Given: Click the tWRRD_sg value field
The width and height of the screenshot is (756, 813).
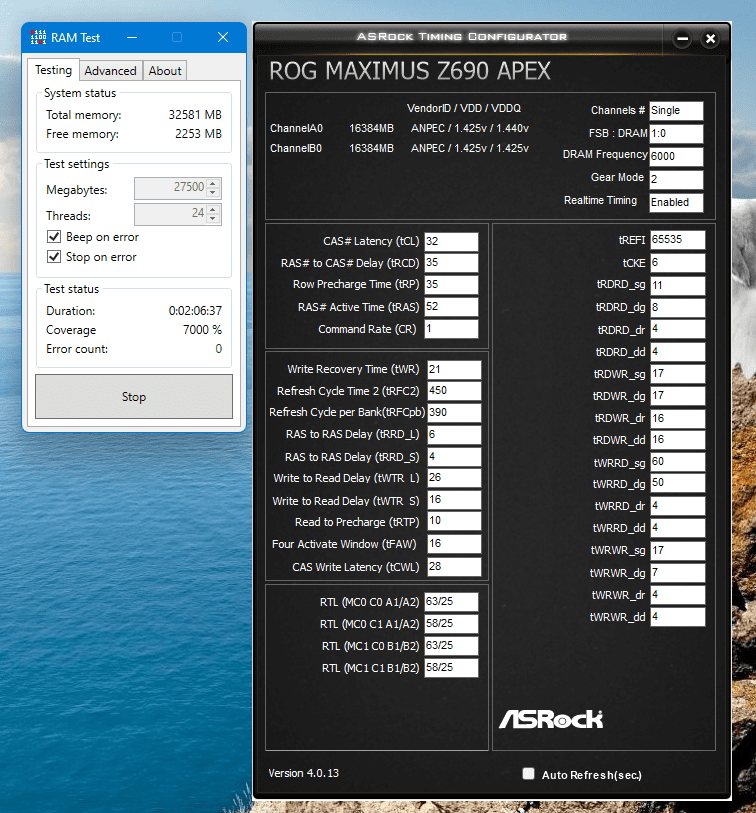Looking at the screenshot, I should click(678, 462).
